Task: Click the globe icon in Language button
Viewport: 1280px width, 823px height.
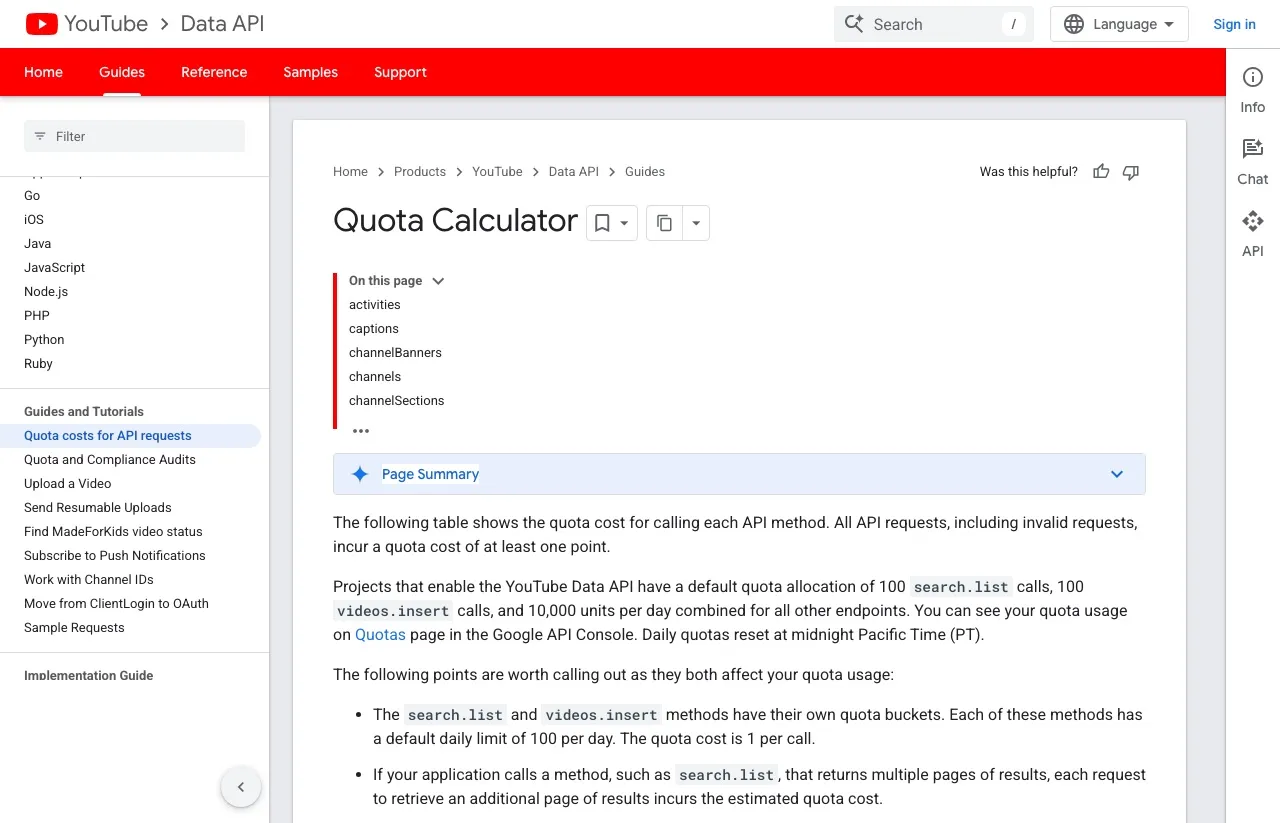Action: (x=1074, y=24)
